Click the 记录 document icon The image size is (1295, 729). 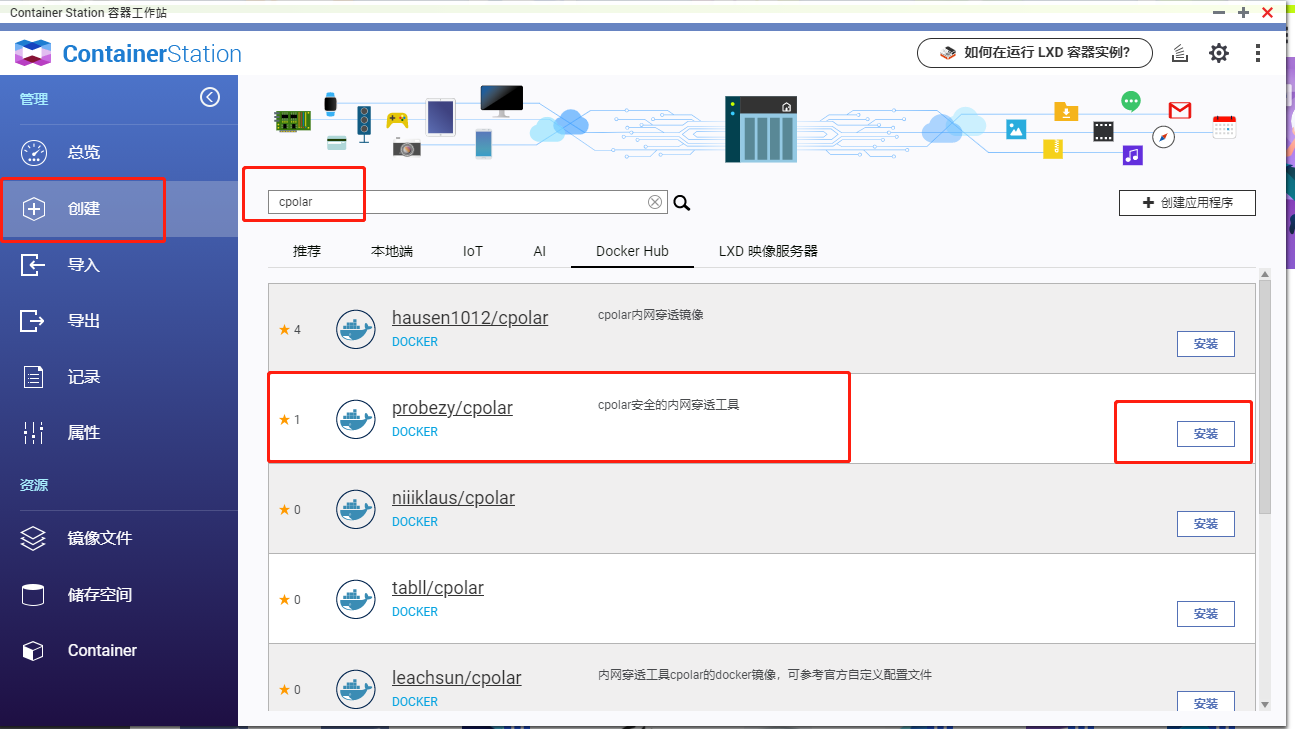(34, 377)
